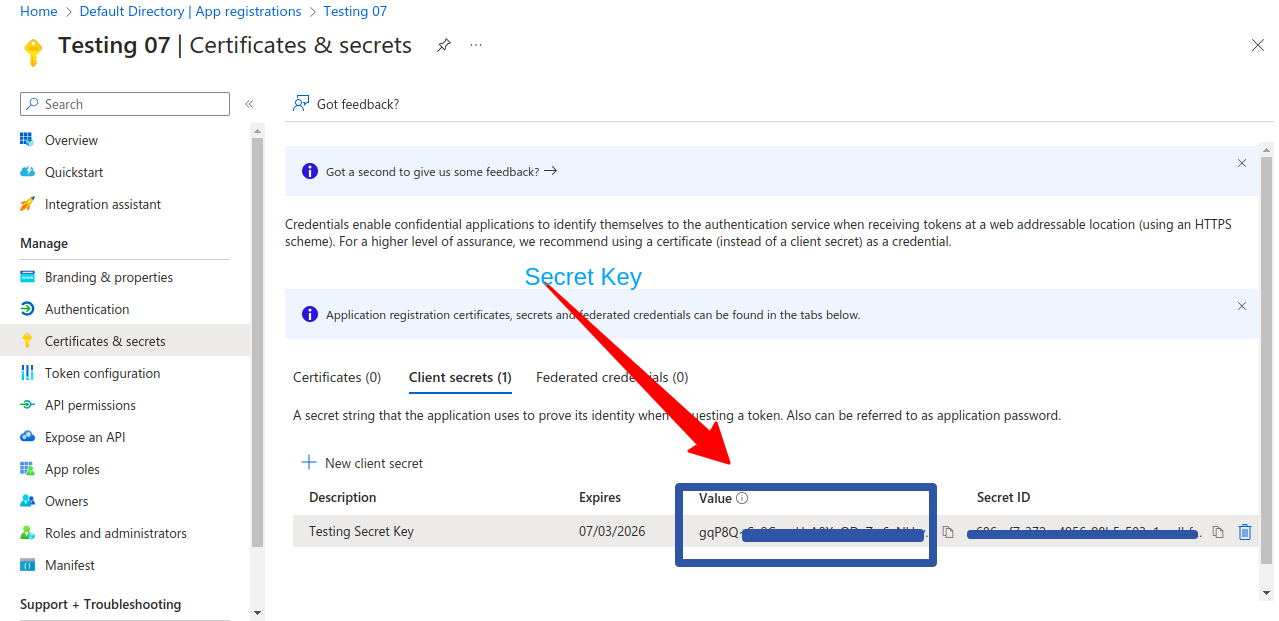Open the Manifest editor

tap(70, 564)
